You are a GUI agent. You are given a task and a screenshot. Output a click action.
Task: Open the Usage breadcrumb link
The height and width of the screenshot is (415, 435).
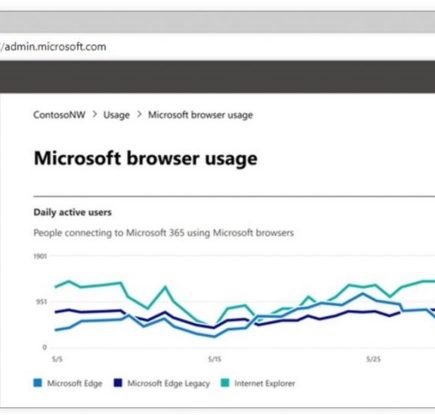pos(116,115)
